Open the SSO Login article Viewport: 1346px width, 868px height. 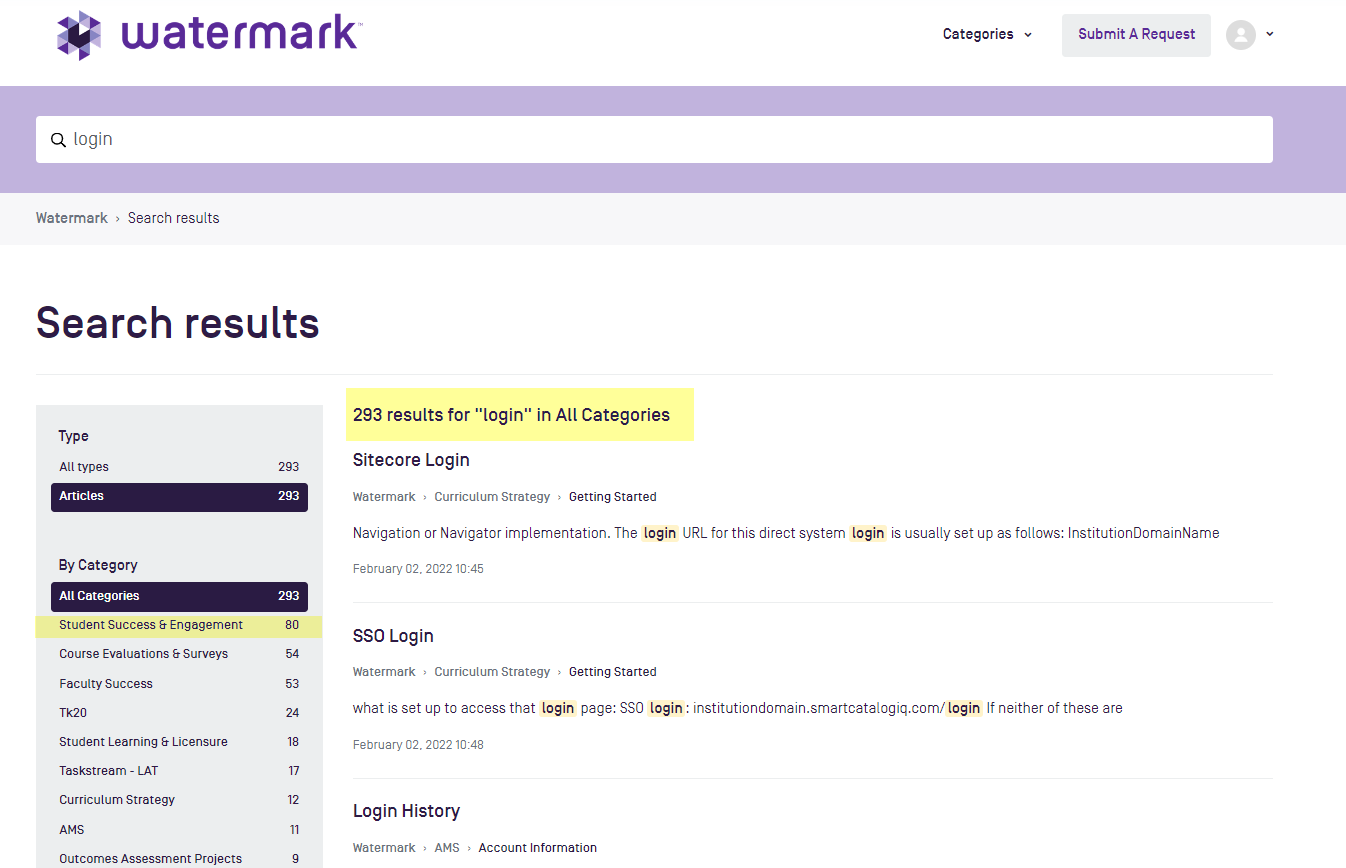tap(393, 636)
